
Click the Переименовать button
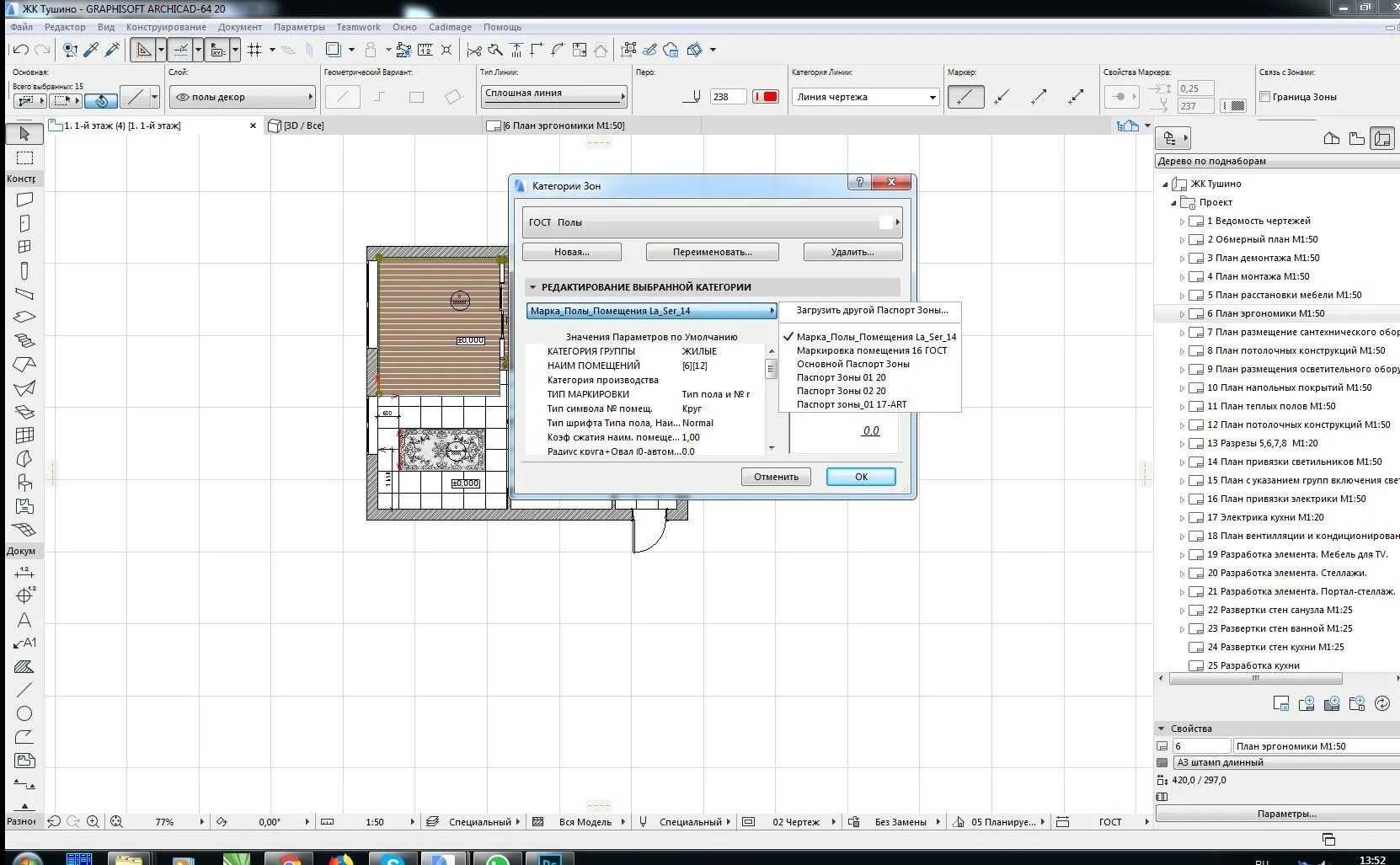[712, 252]
